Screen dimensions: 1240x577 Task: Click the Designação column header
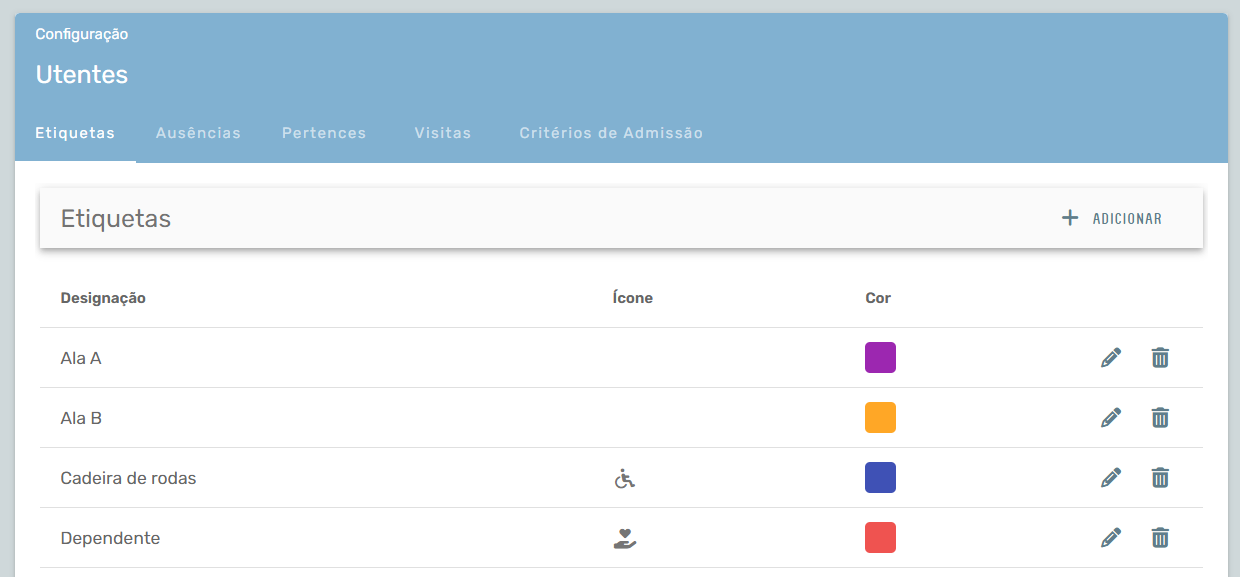click(103, 298)
